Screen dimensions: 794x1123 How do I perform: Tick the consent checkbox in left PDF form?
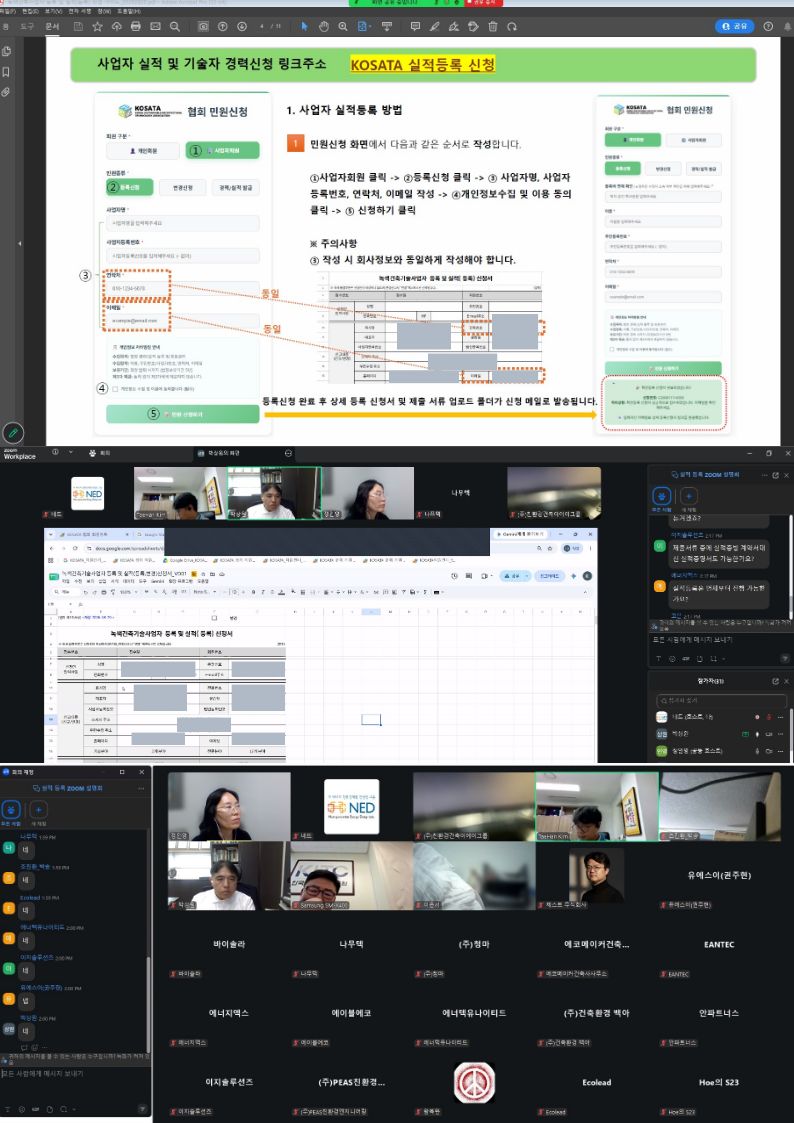(115, 389)
